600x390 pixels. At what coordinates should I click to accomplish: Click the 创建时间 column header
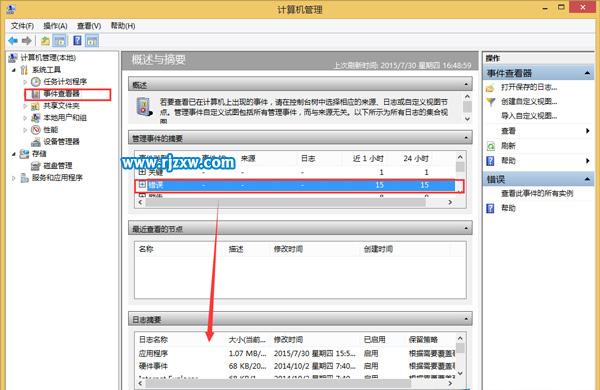(x=378, y=249)
